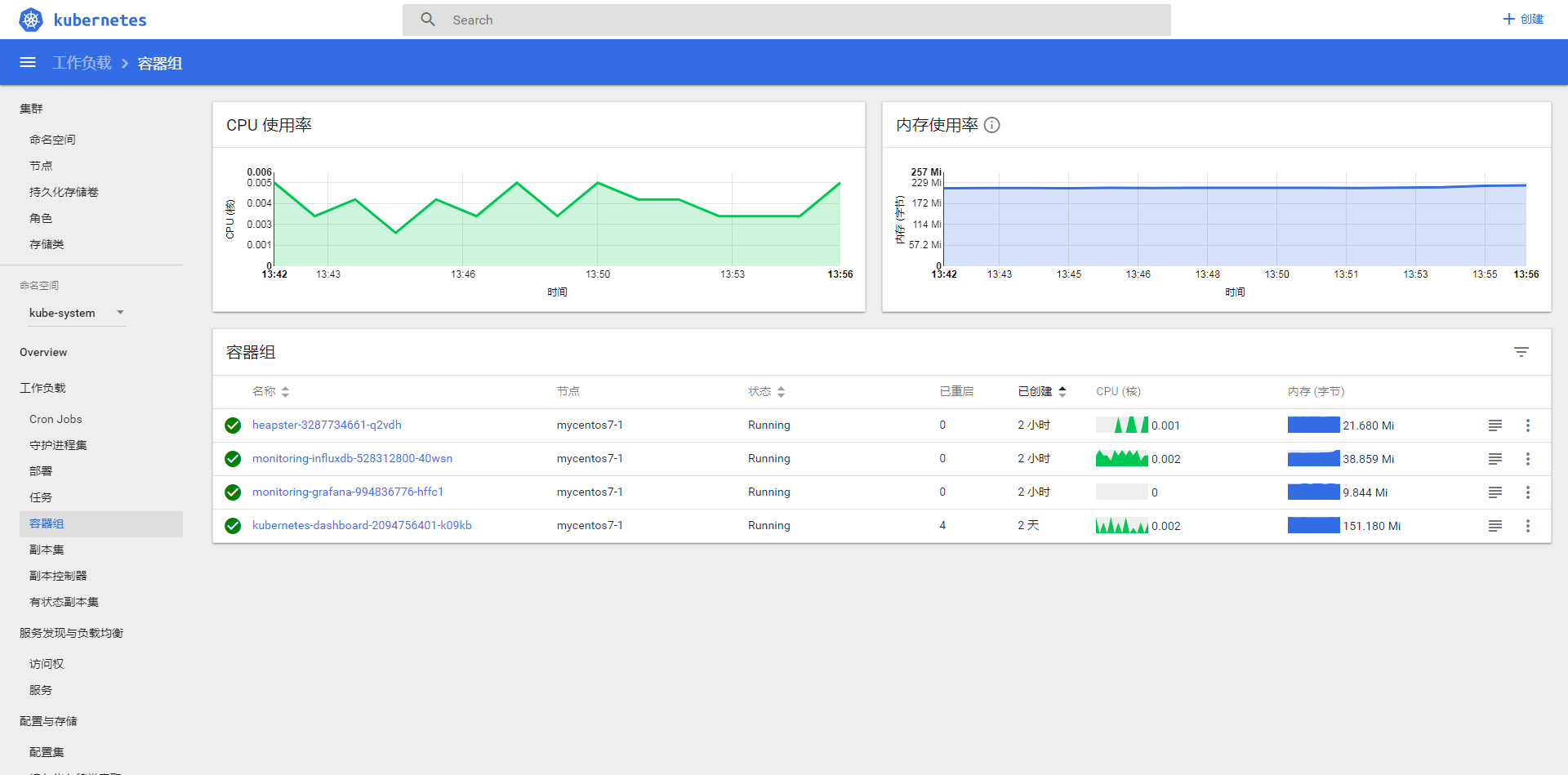Image resolution: width=1568 pixels, height=775 pixels.
Task: Open 工作负载 section in sidebar
Action: click(x=42, y=388)
